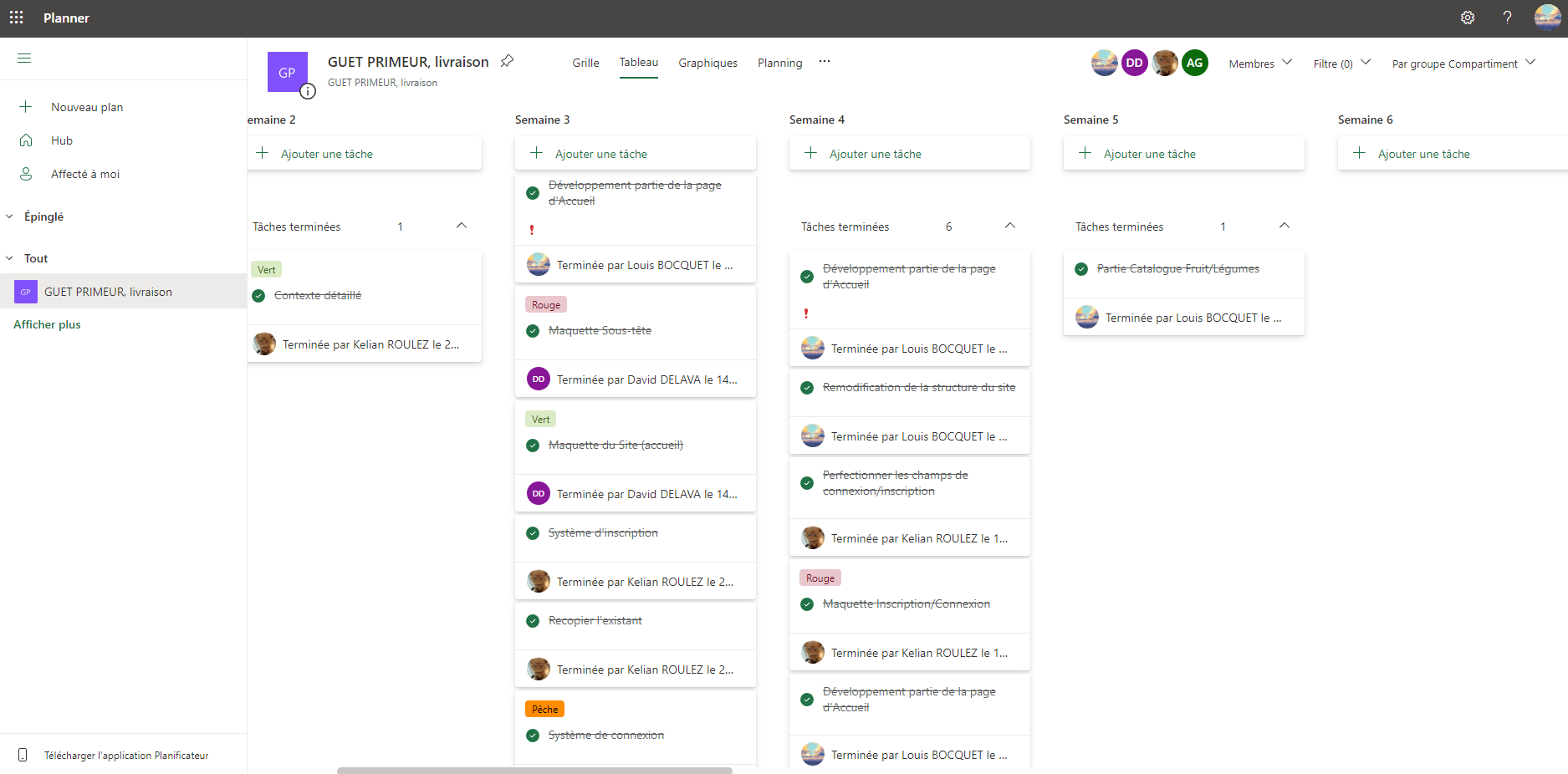This screenshot has width=1568, height=774.
Task: Collapse Tâches terminées in Semaine 4
Action: coord(1009,226)
